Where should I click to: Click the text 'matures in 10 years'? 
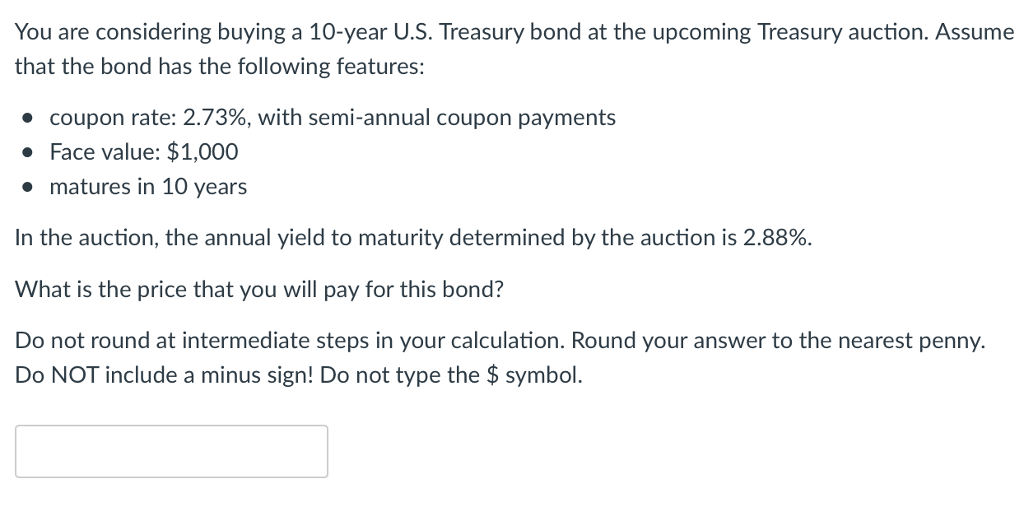pyautogui.click(x=148, y=187)
